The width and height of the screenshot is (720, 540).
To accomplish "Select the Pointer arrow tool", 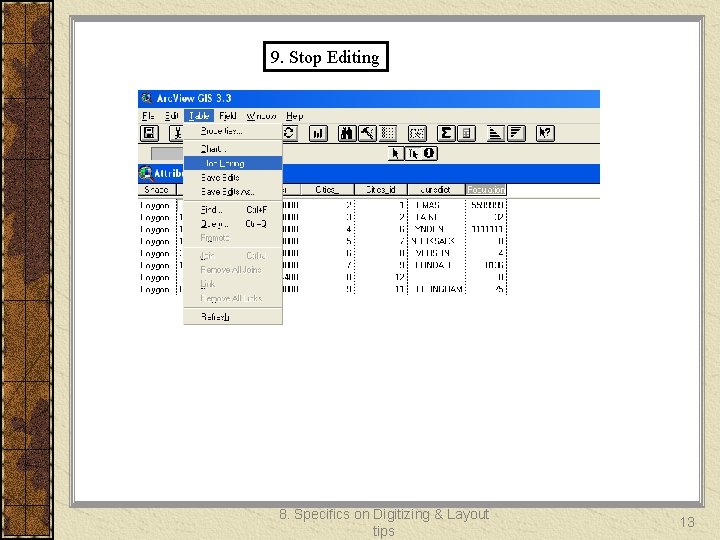I will (x=395, y=153).
